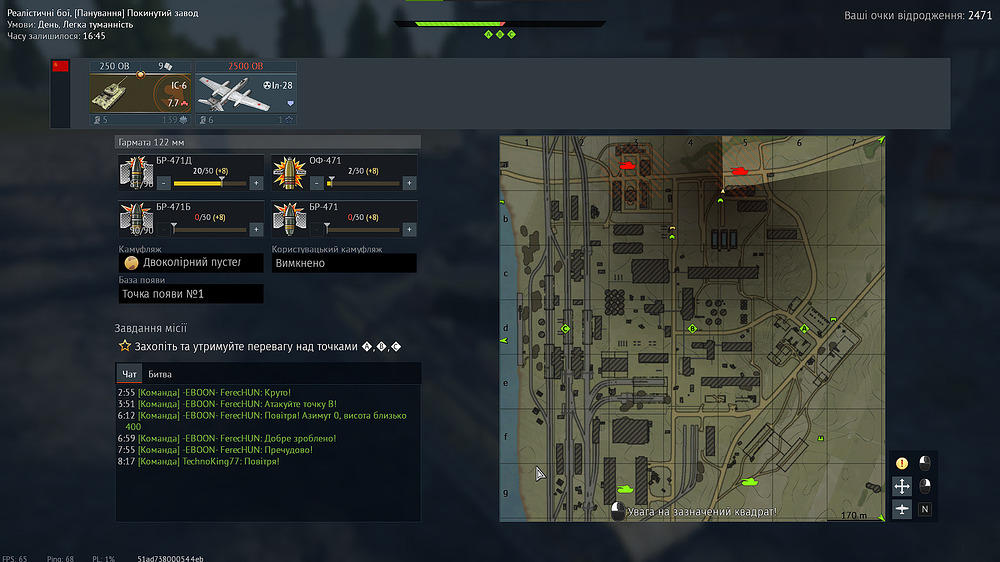Increase ОФ-471 ammo with plus button

409,183
